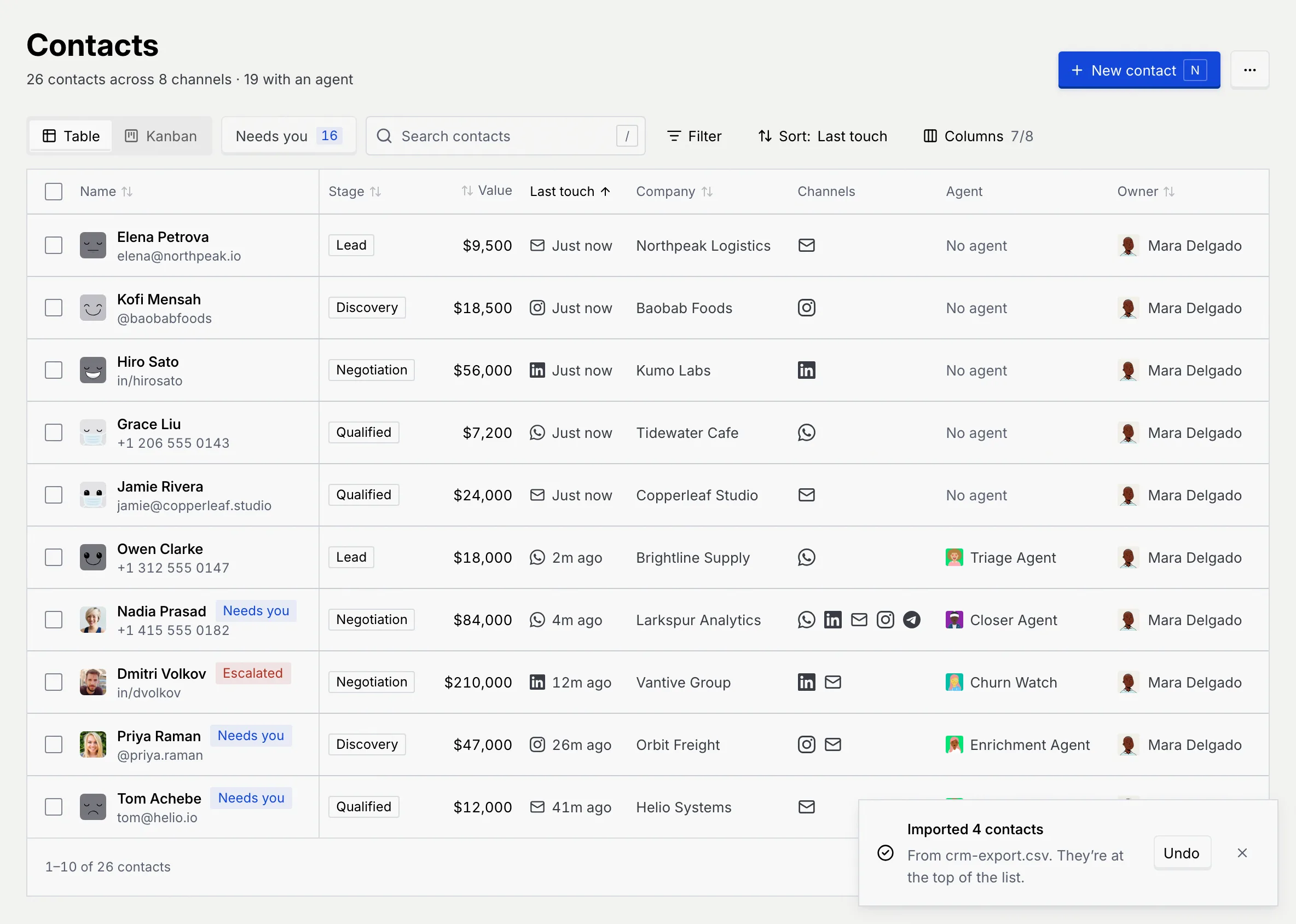
Task: Click Instagram channel icon for Baobab Foods
Action: (x=806, y=308)
